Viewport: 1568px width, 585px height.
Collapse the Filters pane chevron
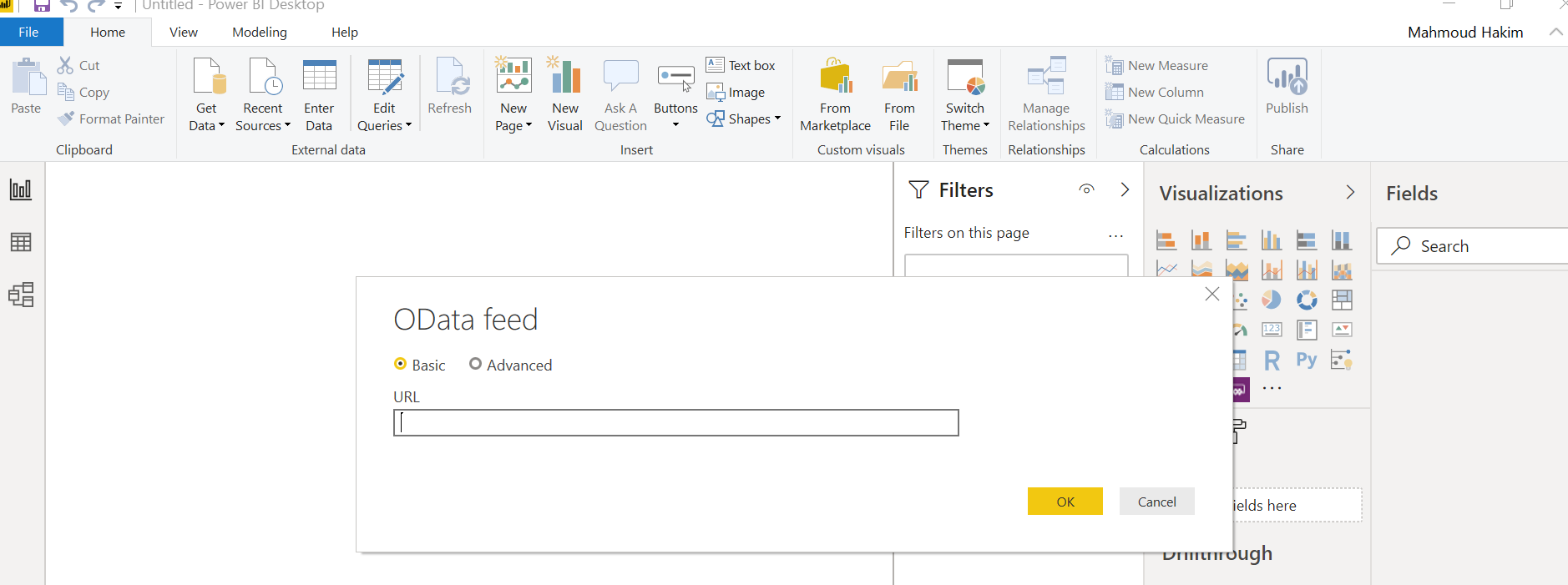click(x=1125, y=189)
